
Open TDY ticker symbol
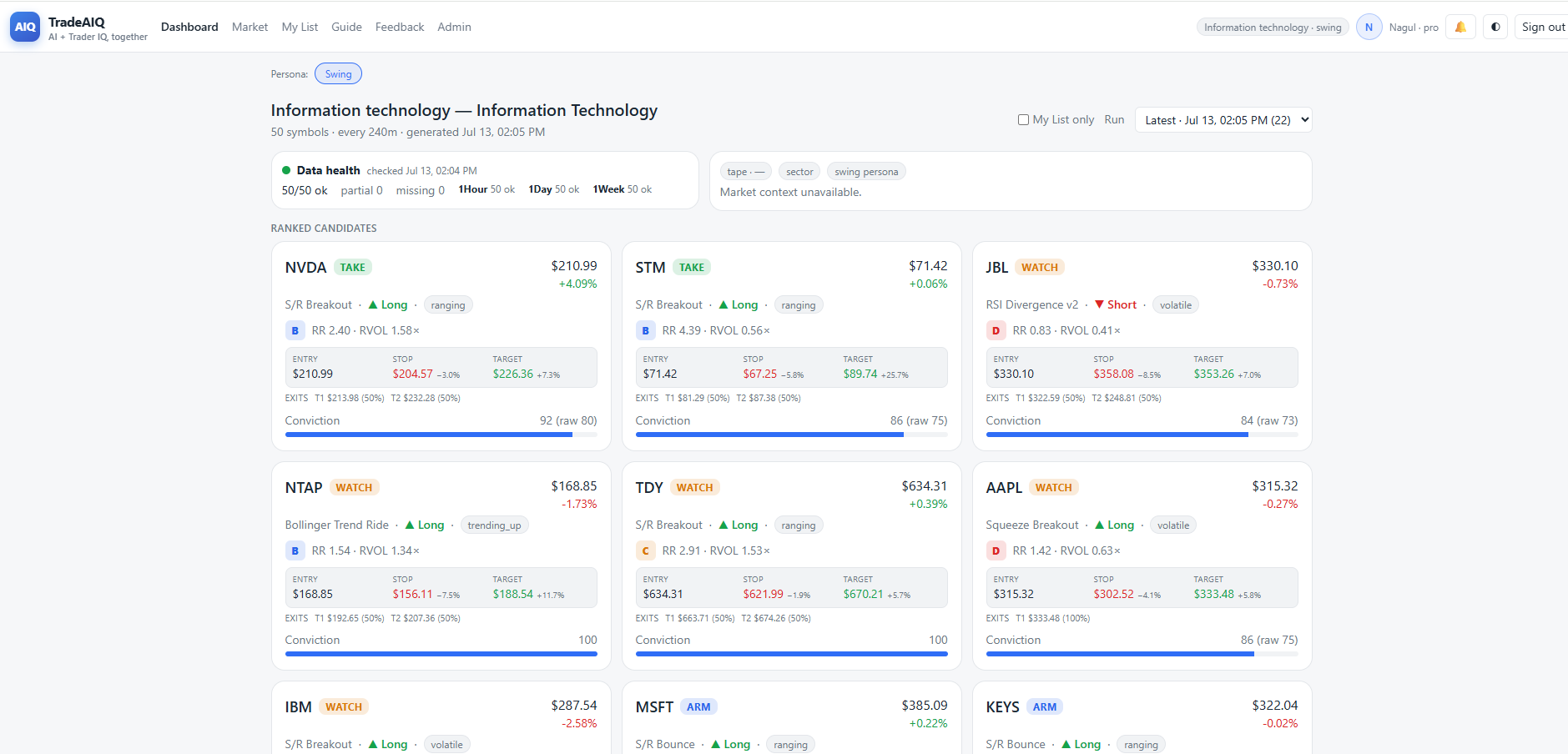click(x=649, y=487)
